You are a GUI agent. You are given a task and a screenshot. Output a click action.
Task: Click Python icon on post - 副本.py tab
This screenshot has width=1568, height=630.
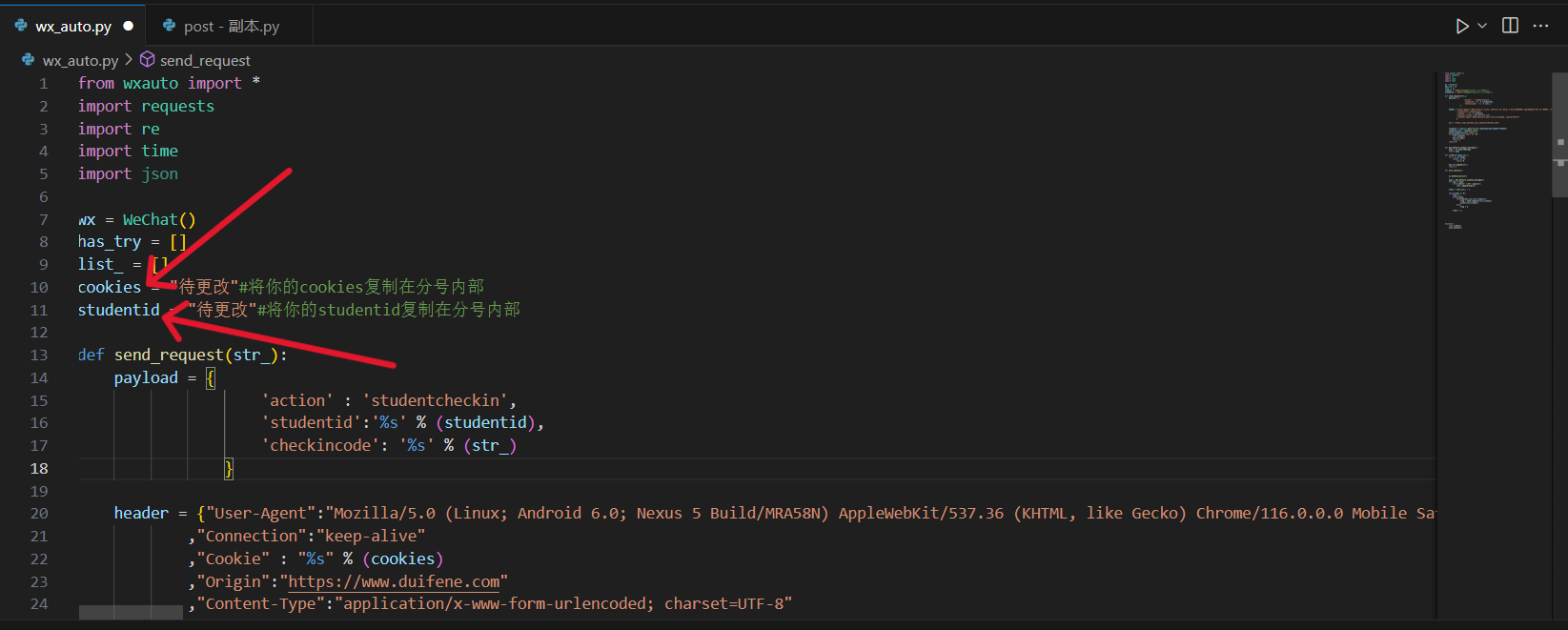point(169,26)
